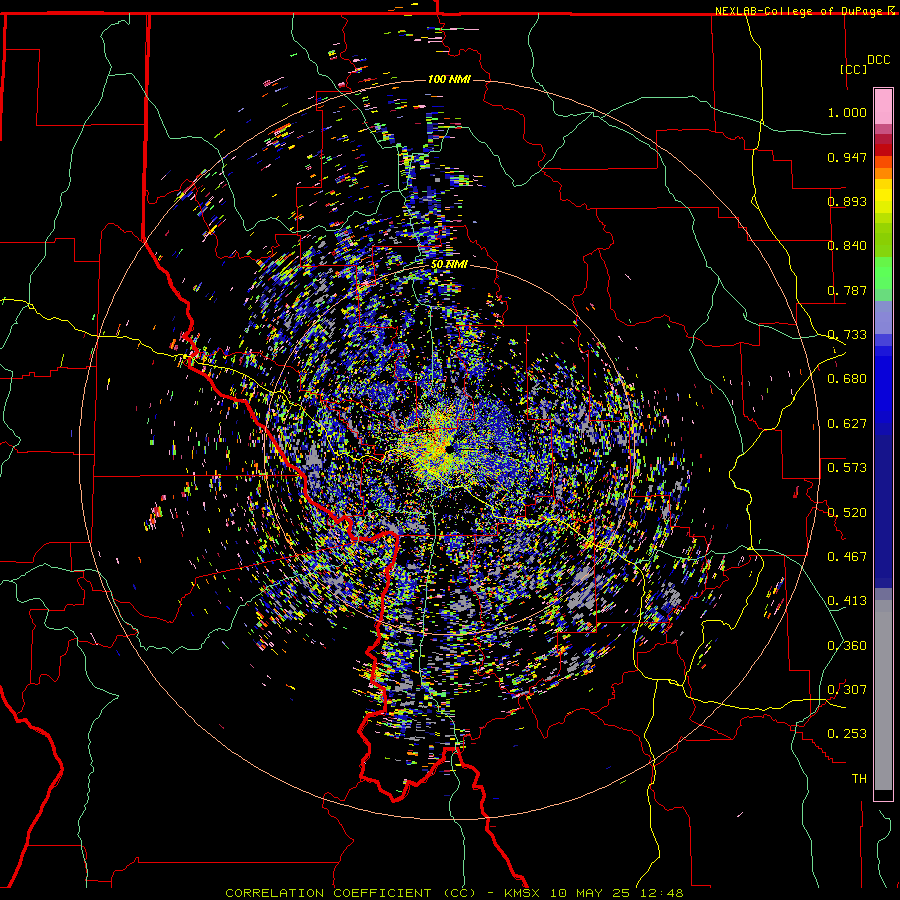
Task: Click the TH threshold label
Action: pos(859,779)
